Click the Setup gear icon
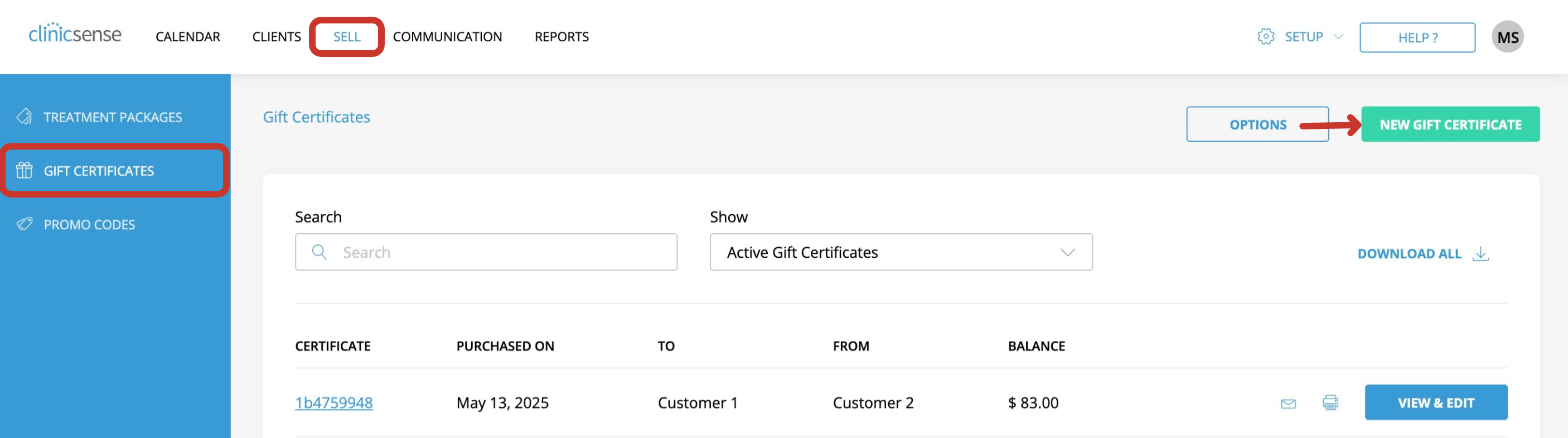Screen dimensions: 1568x438 click(x=1265, y=37)
